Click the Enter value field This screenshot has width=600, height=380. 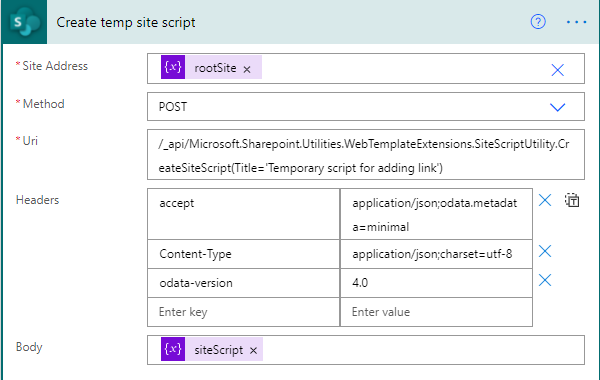coord(436,312)
